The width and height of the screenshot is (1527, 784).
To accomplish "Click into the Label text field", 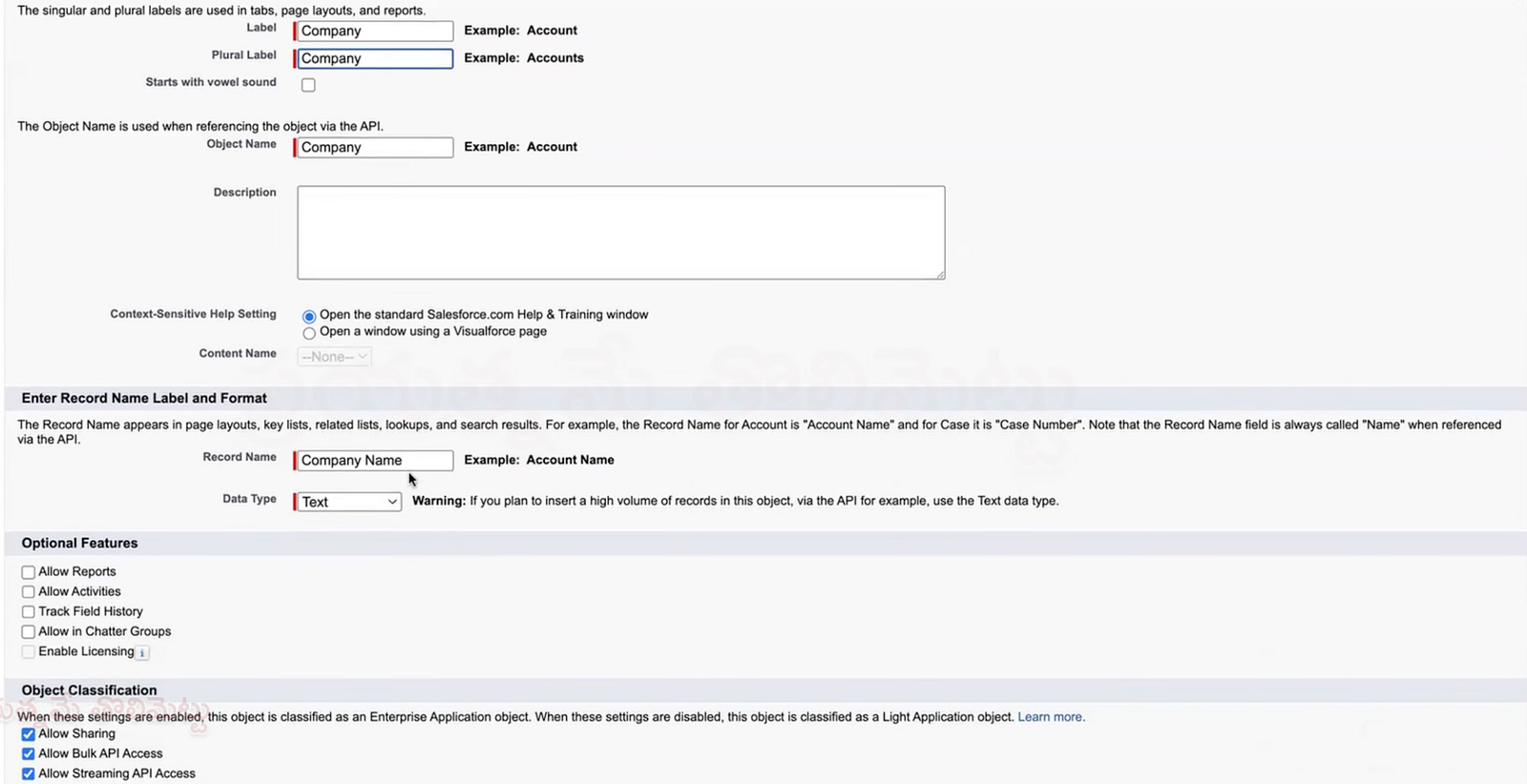I will coord(375,31).
